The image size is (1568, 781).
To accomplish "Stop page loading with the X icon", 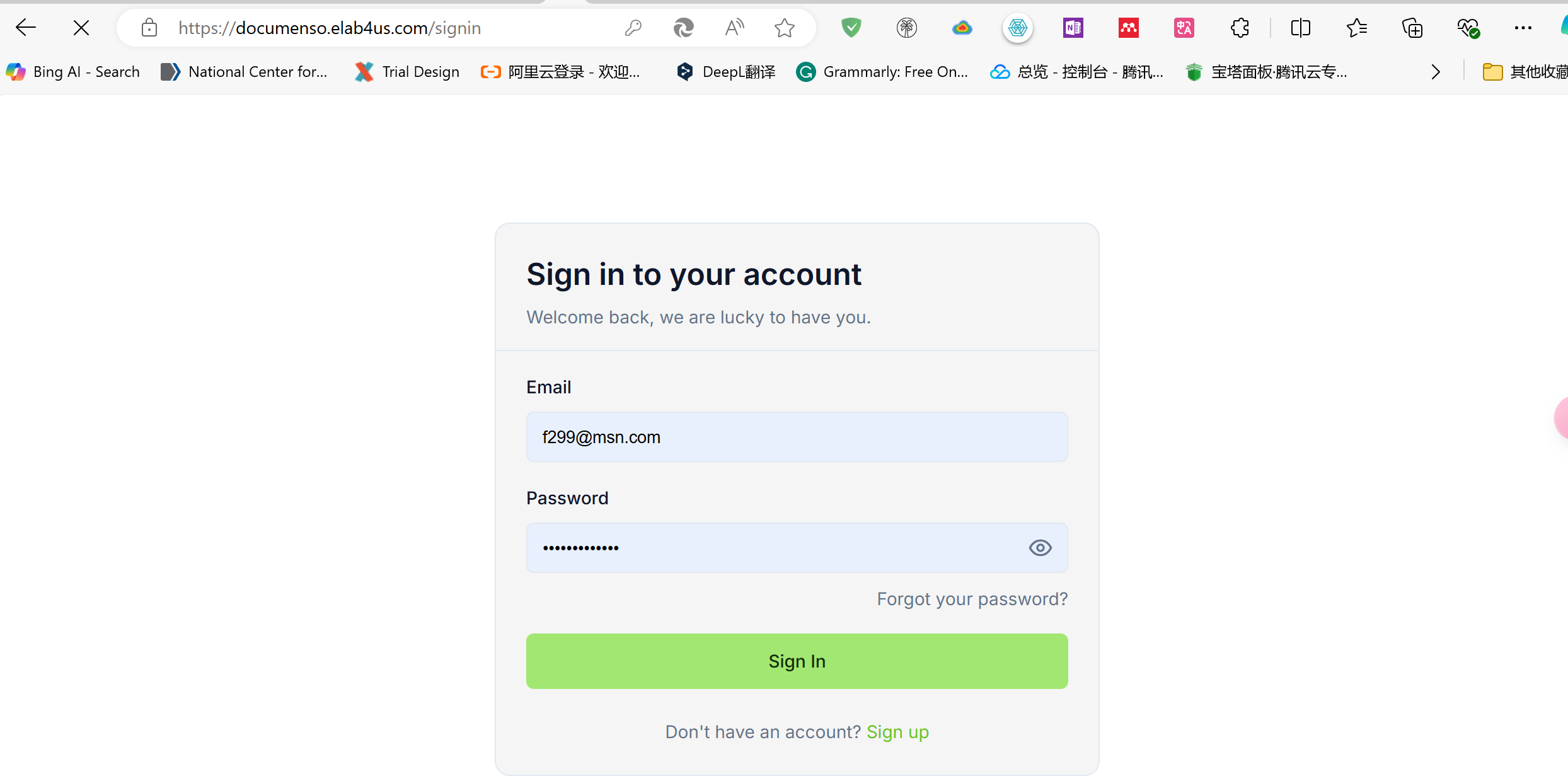I will [x=81, y=28].
